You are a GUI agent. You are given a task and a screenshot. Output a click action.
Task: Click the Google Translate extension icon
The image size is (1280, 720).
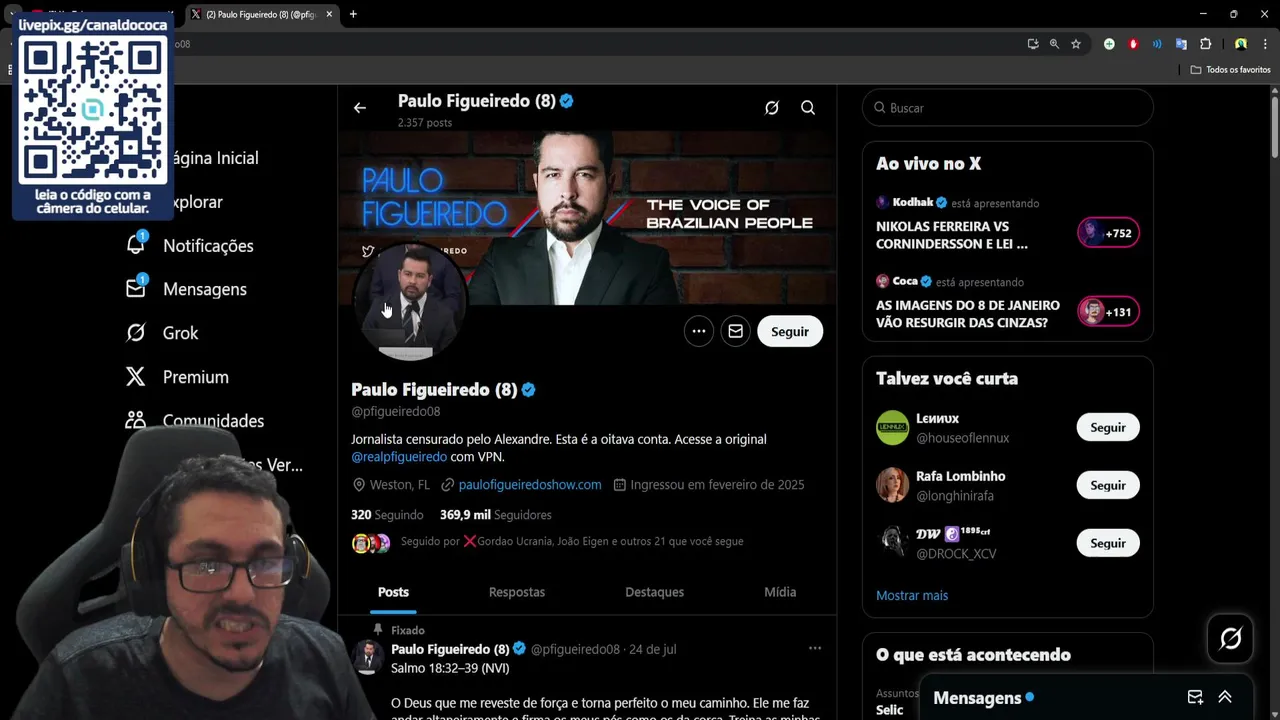tap(1181, 44)
